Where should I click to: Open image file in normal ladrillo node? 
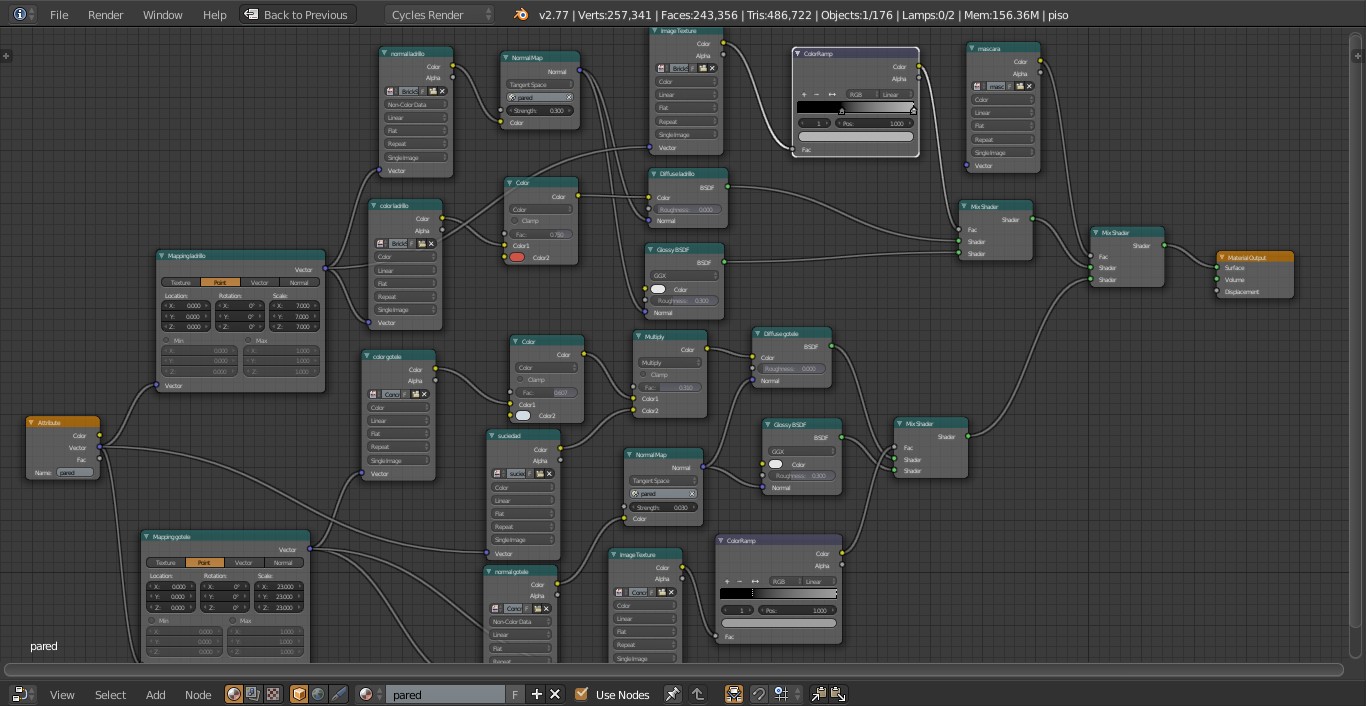click(433, 91)
